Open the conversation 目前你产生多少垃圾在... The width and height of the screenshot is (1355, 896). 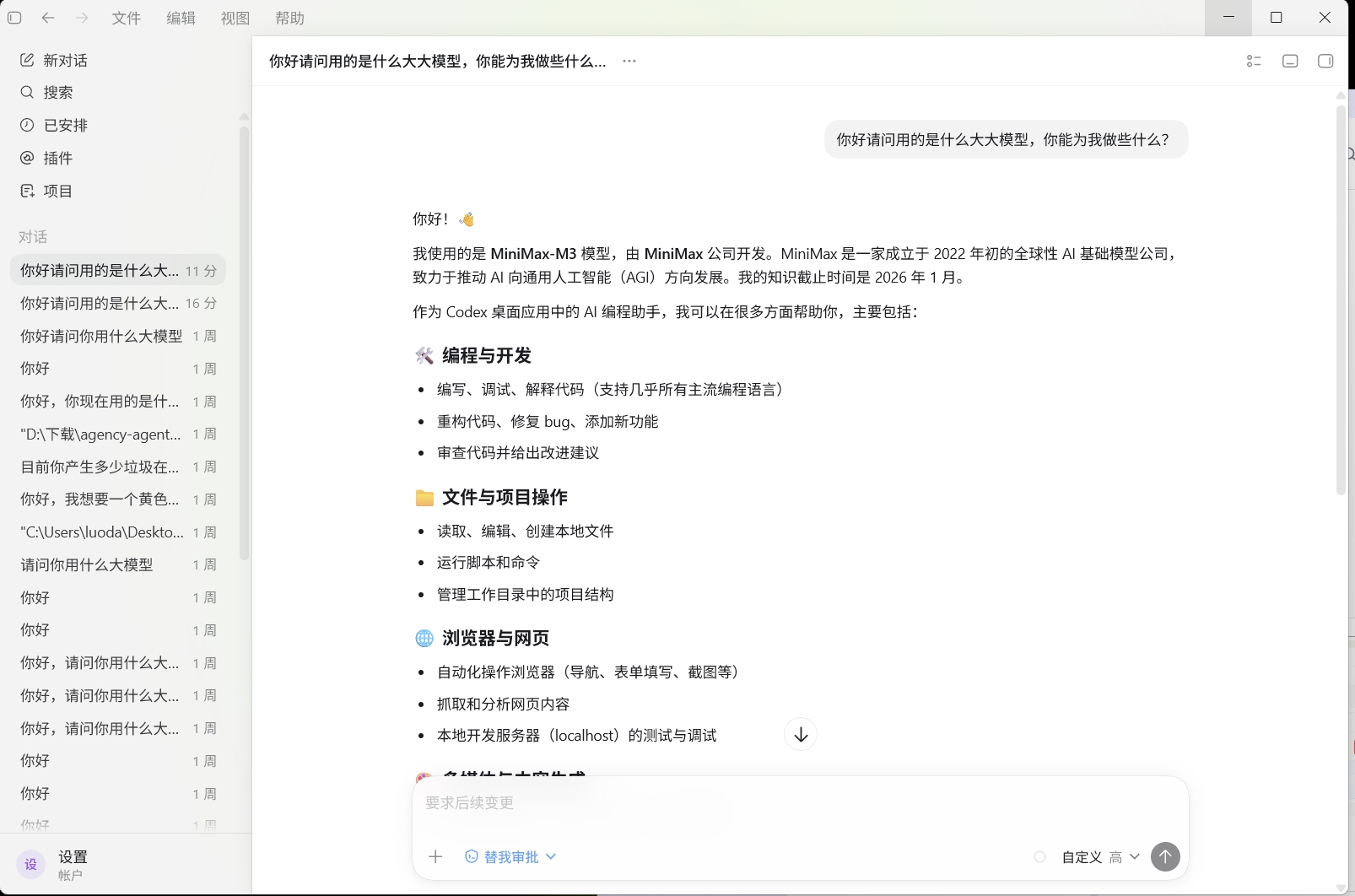[118, 467]
